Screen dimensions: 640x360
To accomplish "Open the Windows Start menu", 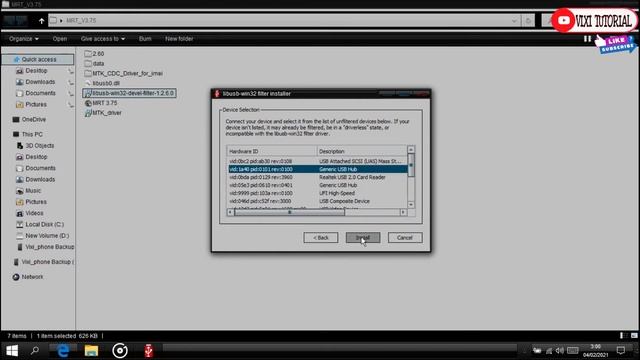I will click(x=12, y=351).
